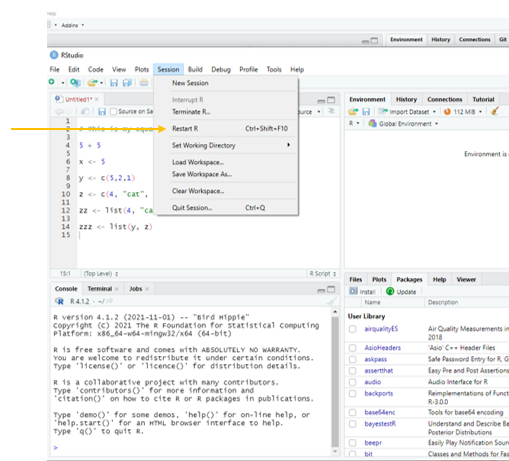Click the Show in New Window editor icon

pos(85,111)
